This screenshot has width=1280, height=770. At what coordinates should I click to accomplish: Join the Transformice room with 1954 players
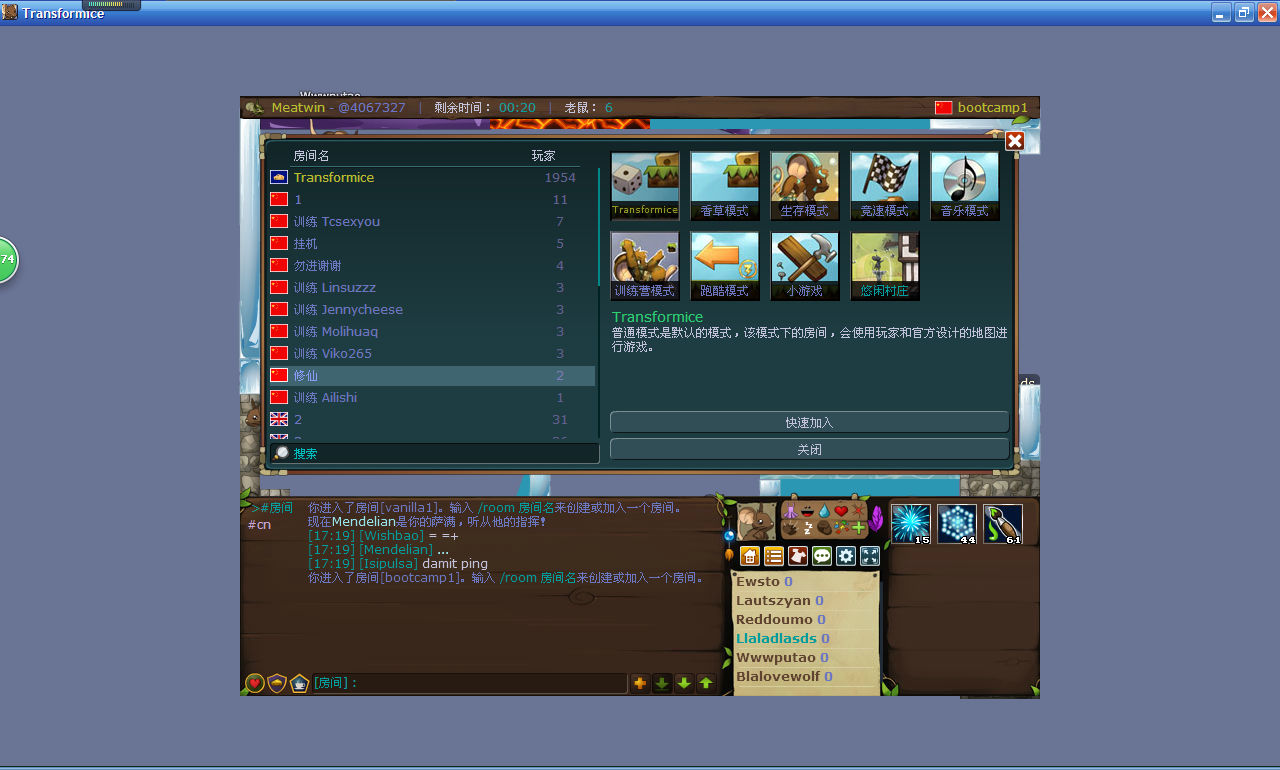432,177
